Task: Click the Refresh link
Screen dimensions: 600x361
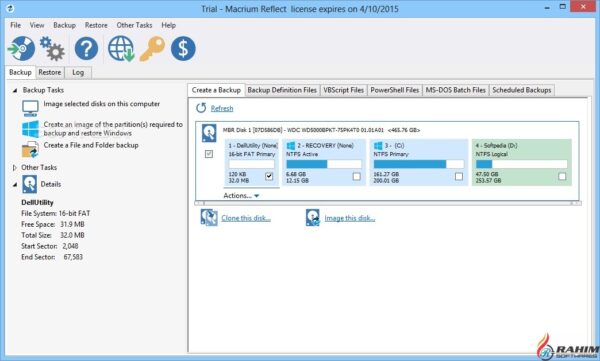Action: (x=222, y=109)
